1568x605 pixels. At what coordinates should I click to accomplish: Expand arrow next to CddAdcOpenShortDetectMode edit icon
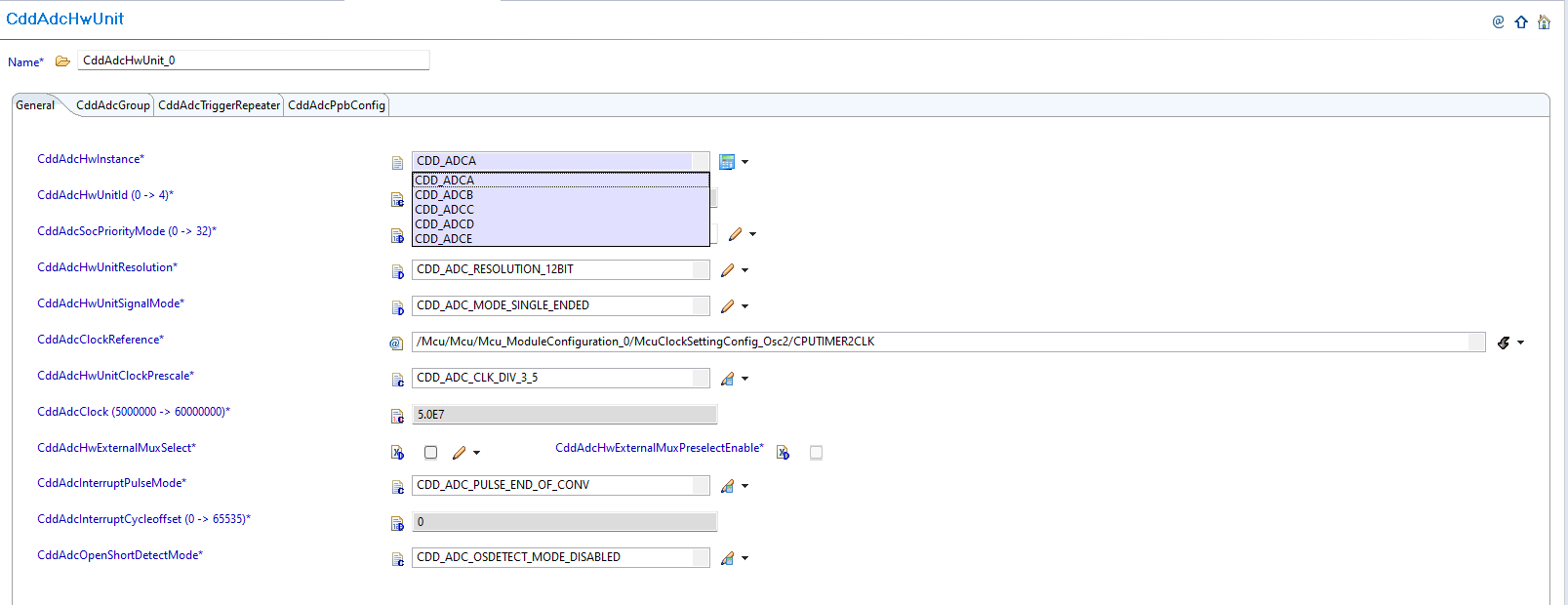pos(745,558)
